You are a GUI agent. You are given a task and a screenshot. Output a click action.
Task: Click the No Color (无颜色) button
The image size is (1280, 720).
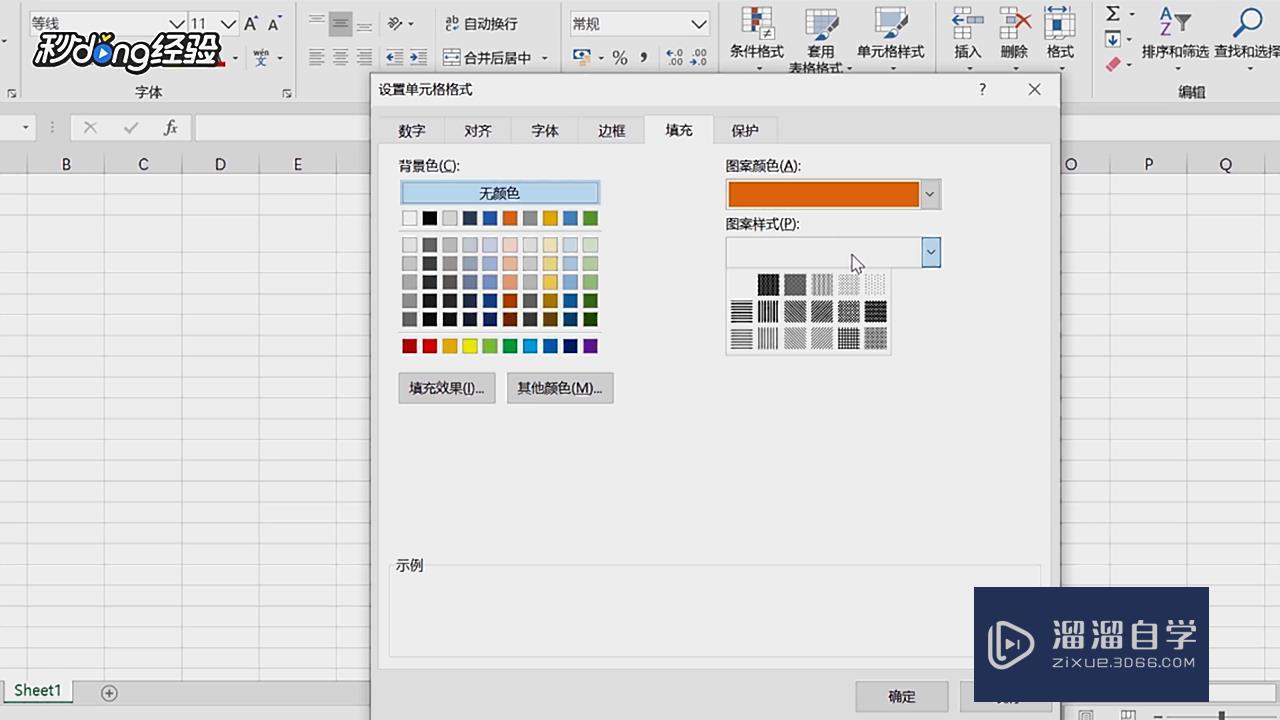(500, 193)
